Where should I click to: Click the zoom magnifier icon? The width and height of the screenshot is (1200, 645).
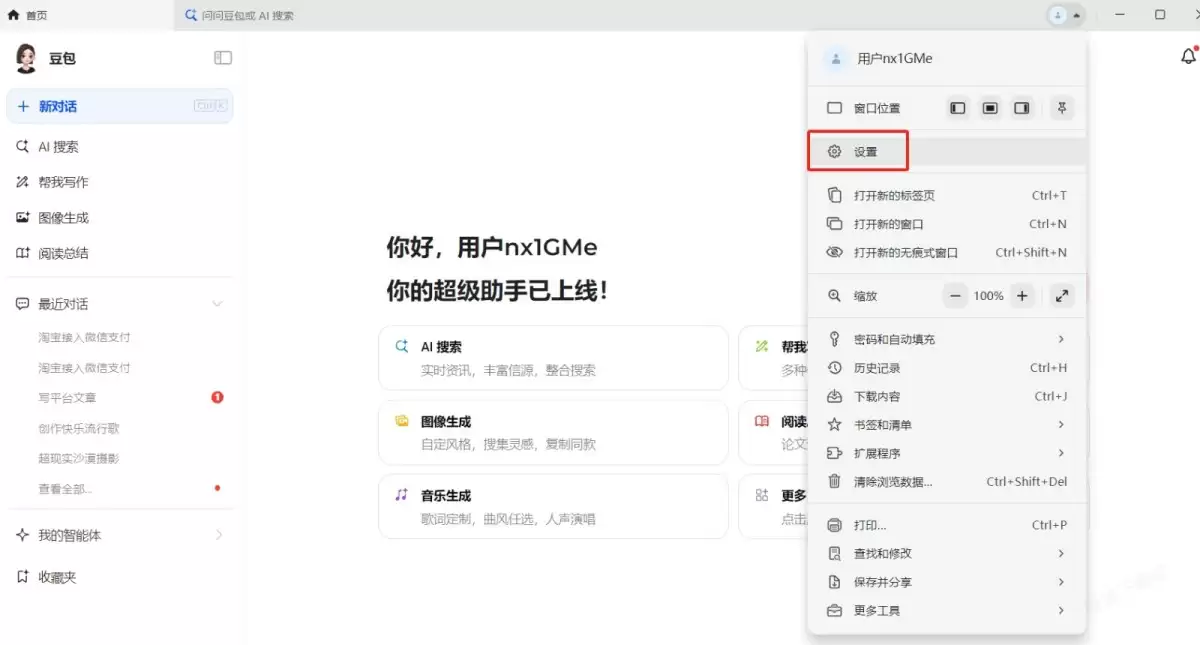[834, 296]
